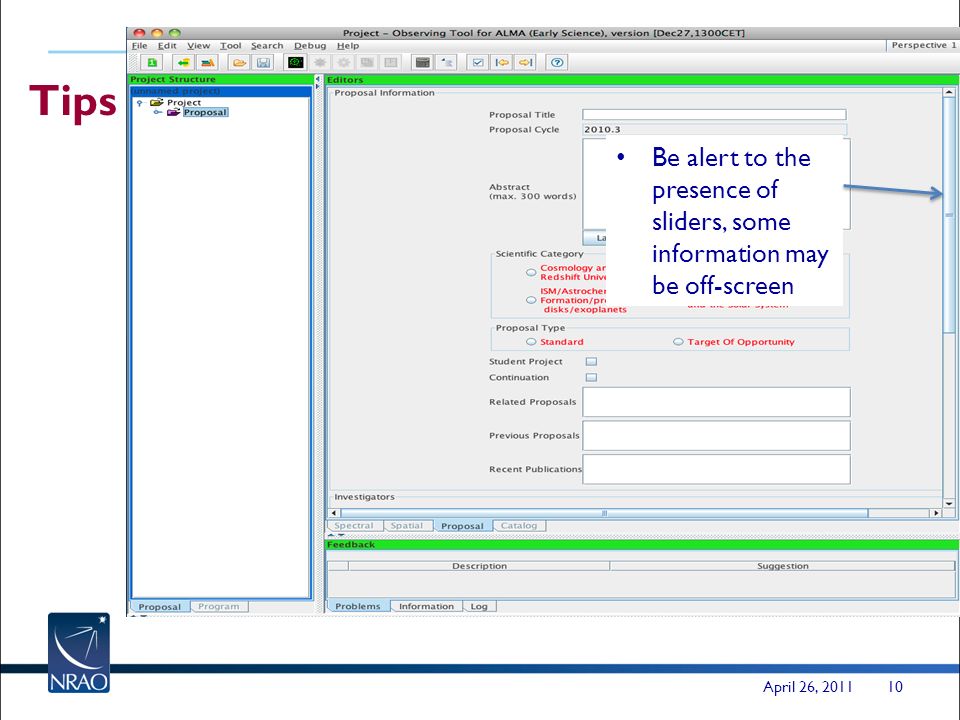Click the Description column header

[x=479, y=566]
